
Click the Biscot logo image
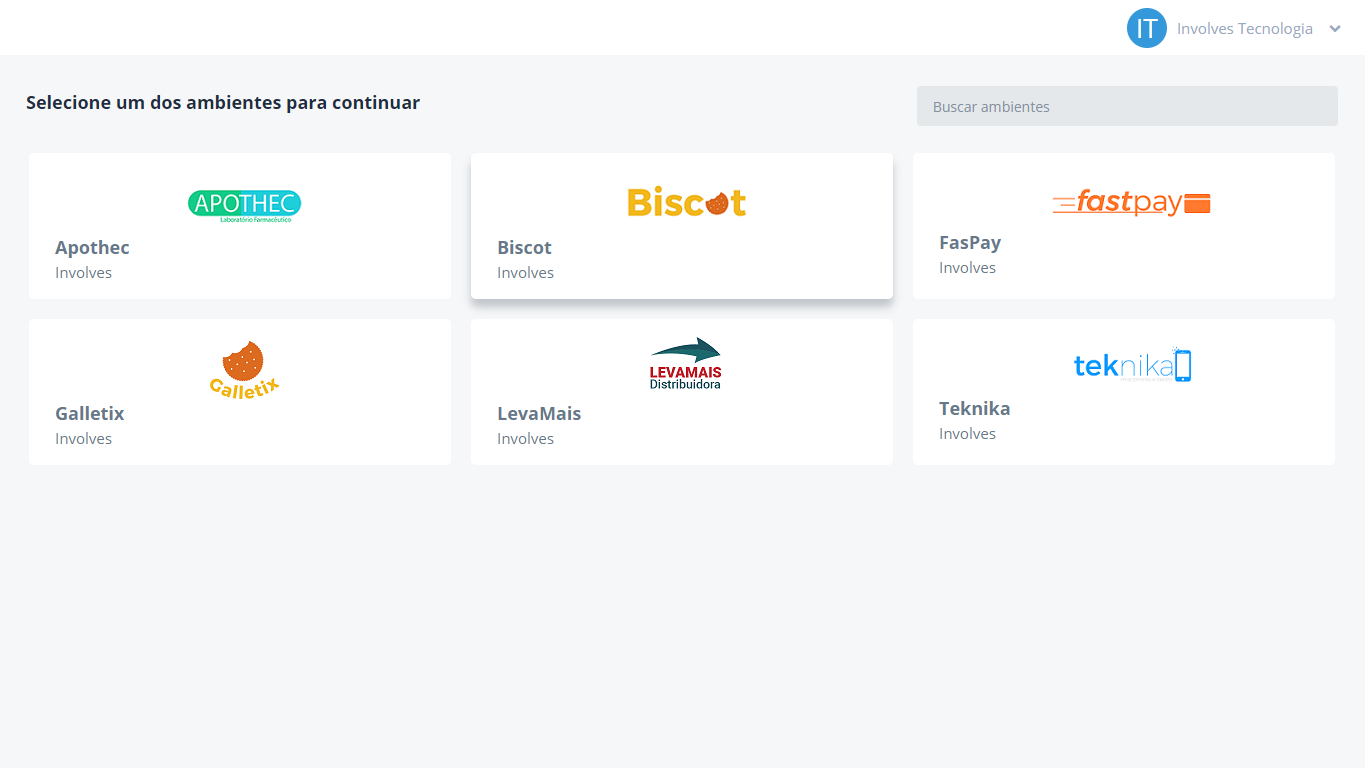pos(686,202)
